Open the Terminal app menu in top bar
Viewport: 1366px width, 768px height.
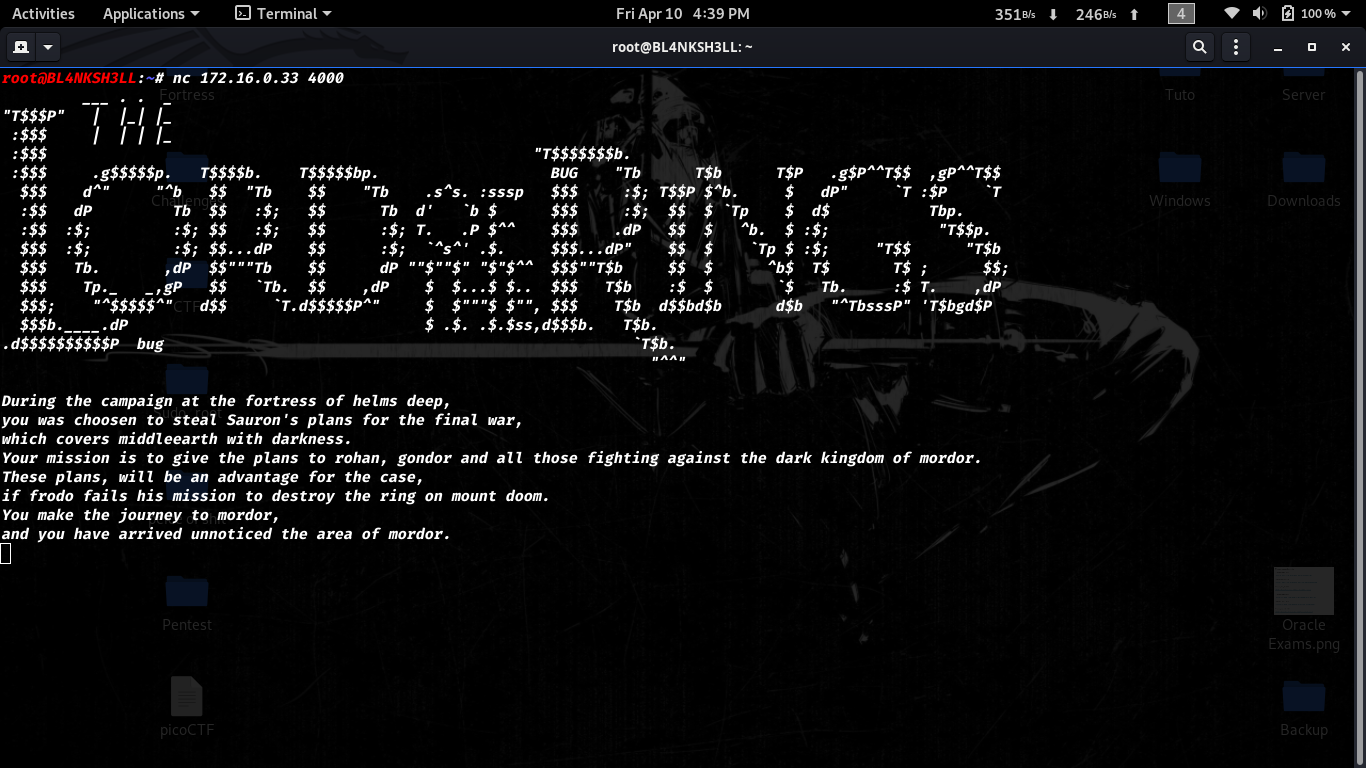coord(283,14)
